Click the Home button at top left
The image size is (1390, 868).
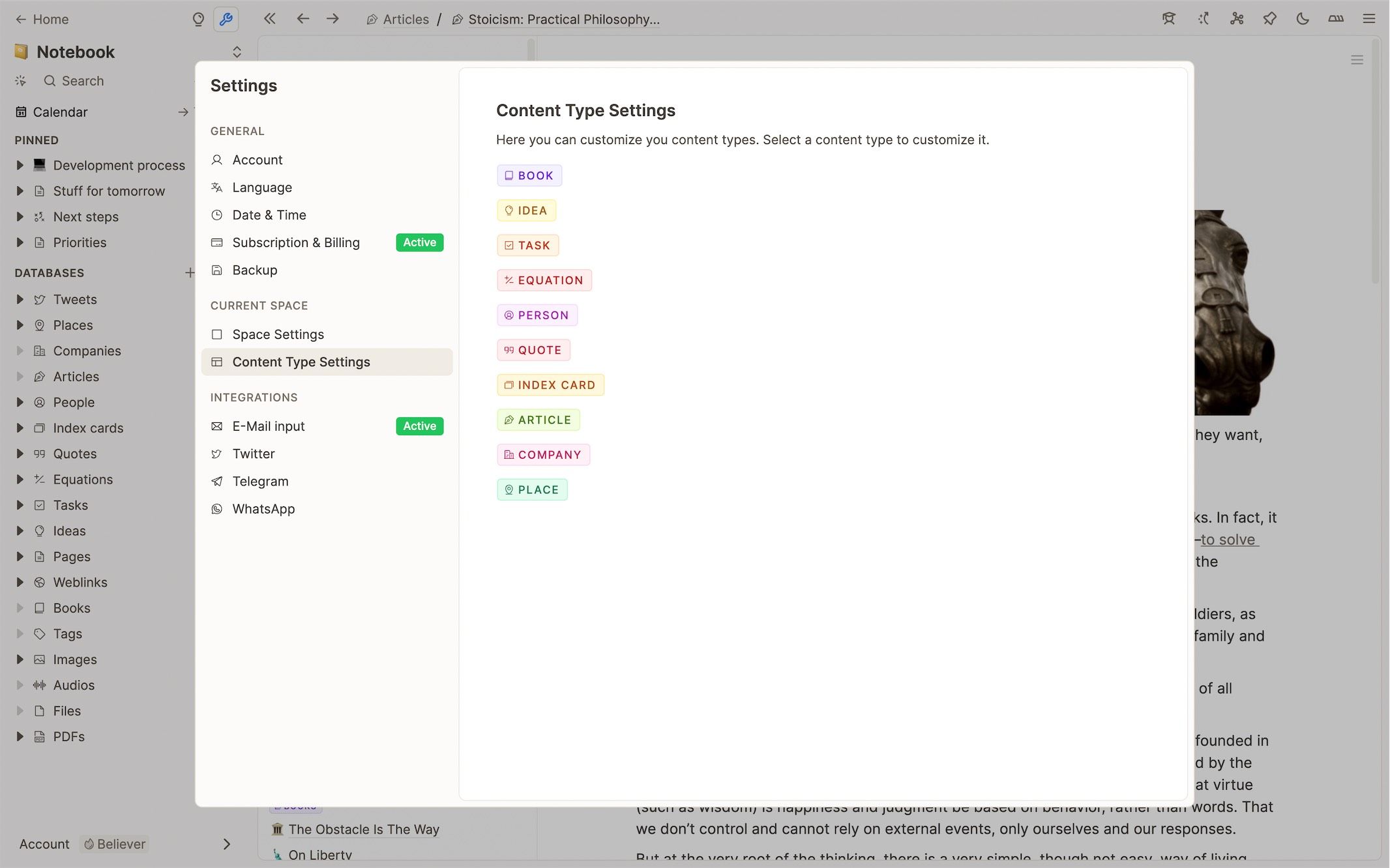(42, 19)
